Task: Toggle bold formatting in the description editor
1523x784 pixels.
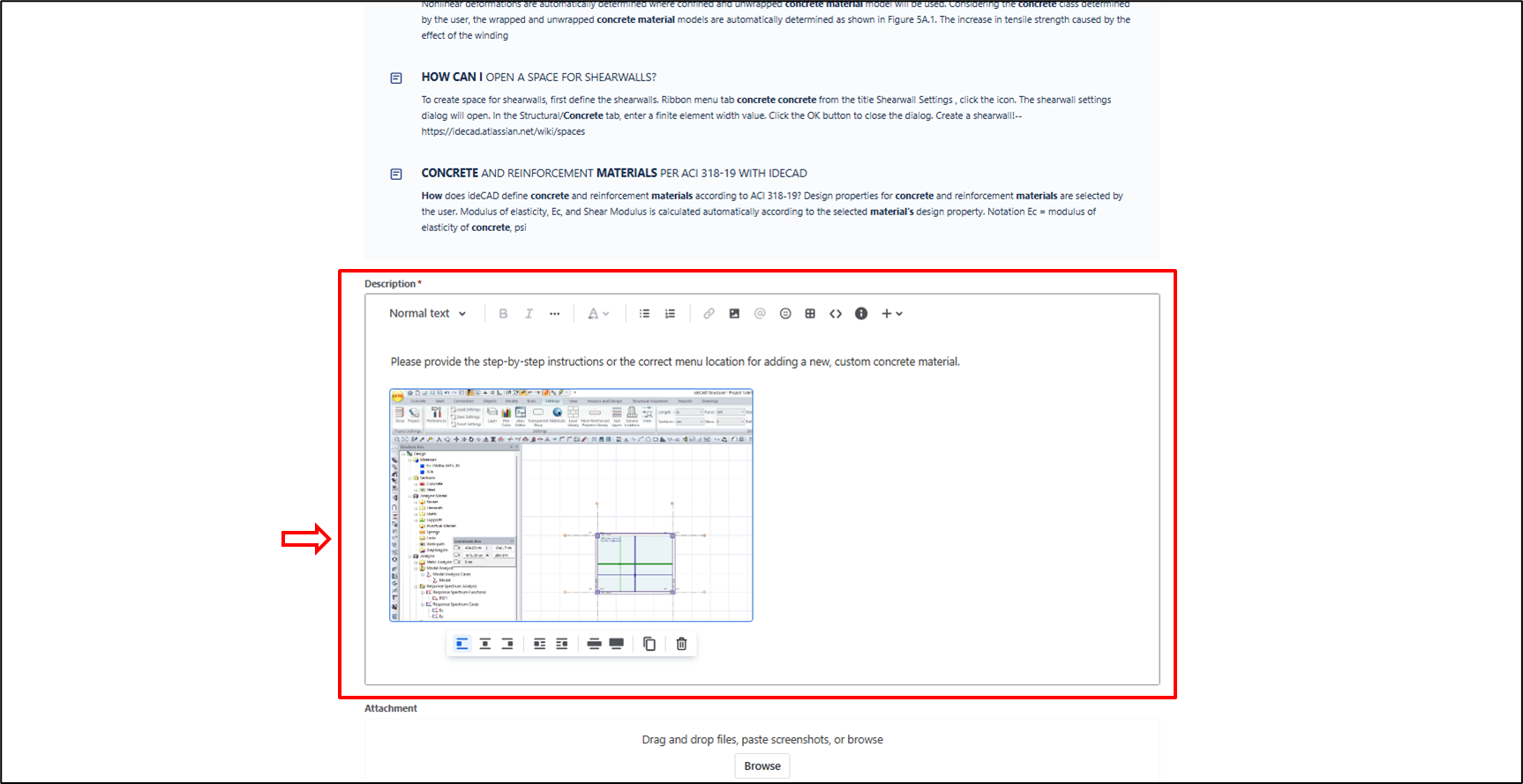Action: [503, 313]
